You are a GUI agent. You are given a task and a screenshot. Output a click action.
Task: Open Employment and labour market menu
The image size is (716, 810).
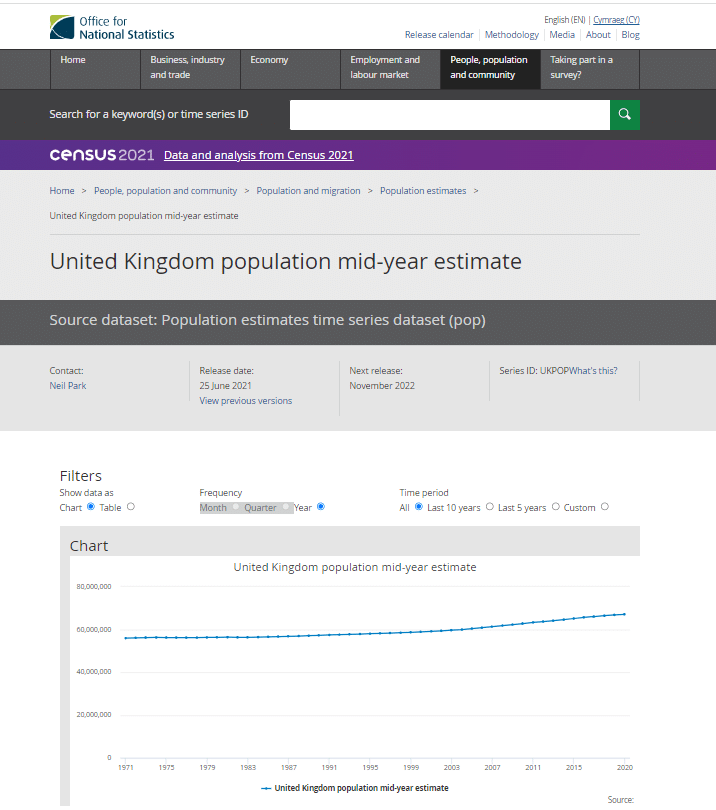(x=385, y=67)
